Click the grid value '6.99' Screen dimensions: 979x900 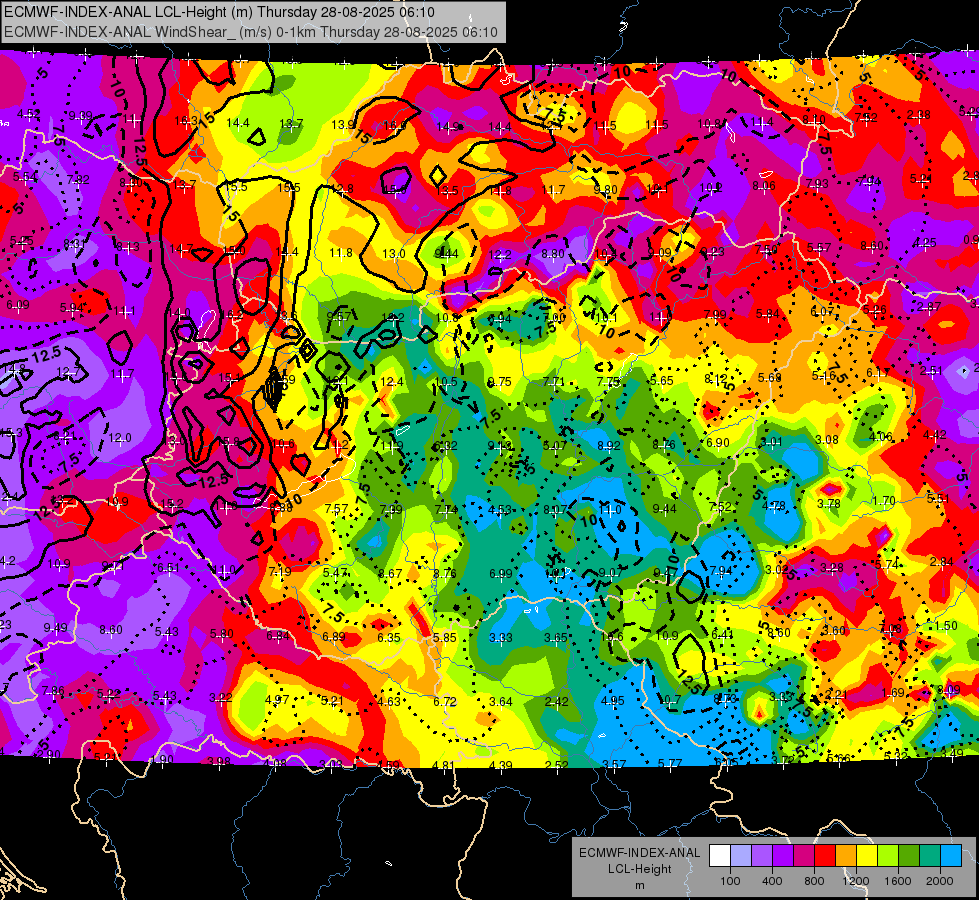point(501,573)
